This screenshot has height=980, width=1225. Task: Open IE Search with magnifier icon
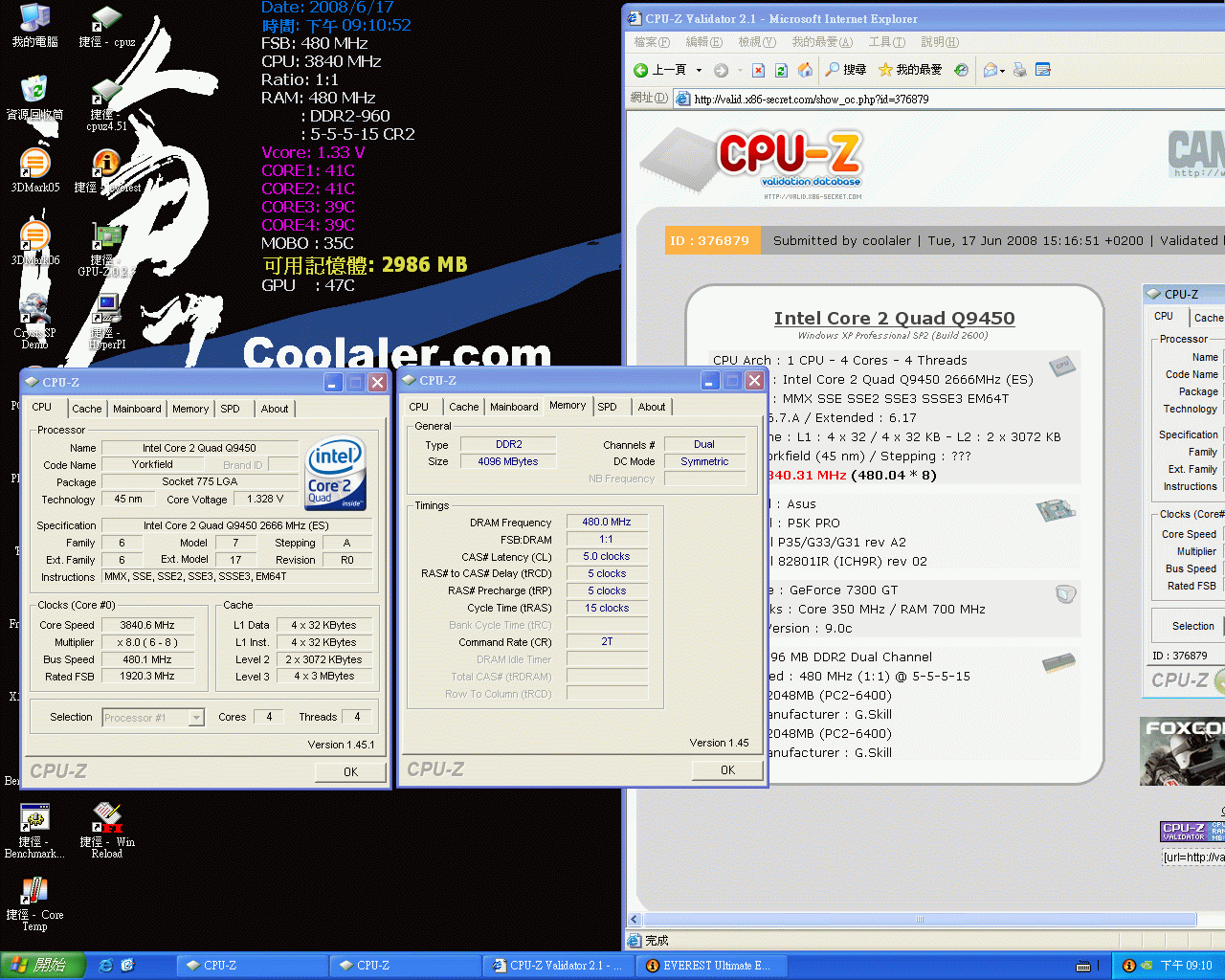tap(846, 70)
